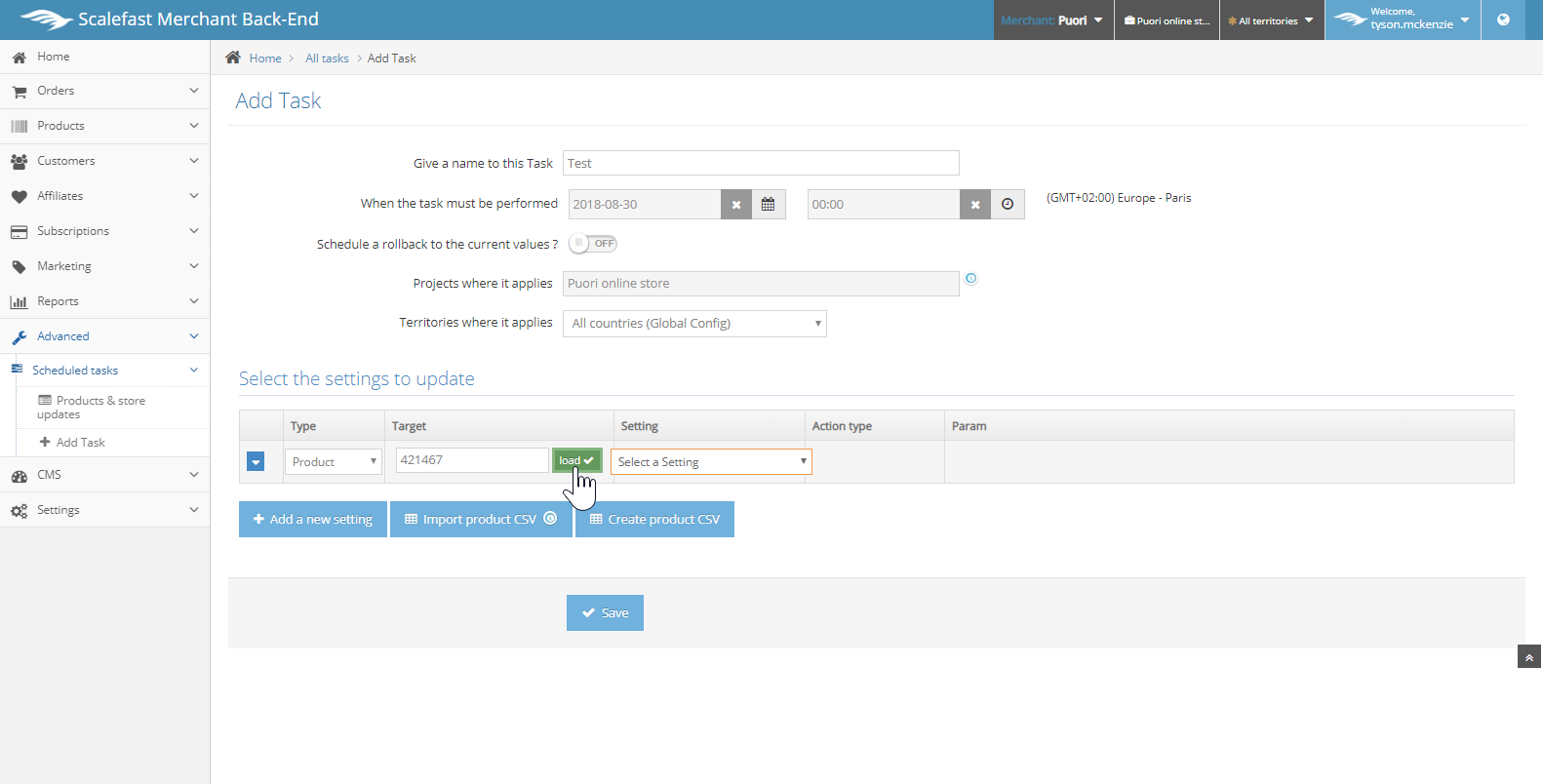Click Add a new setting button

click(313, 520)
